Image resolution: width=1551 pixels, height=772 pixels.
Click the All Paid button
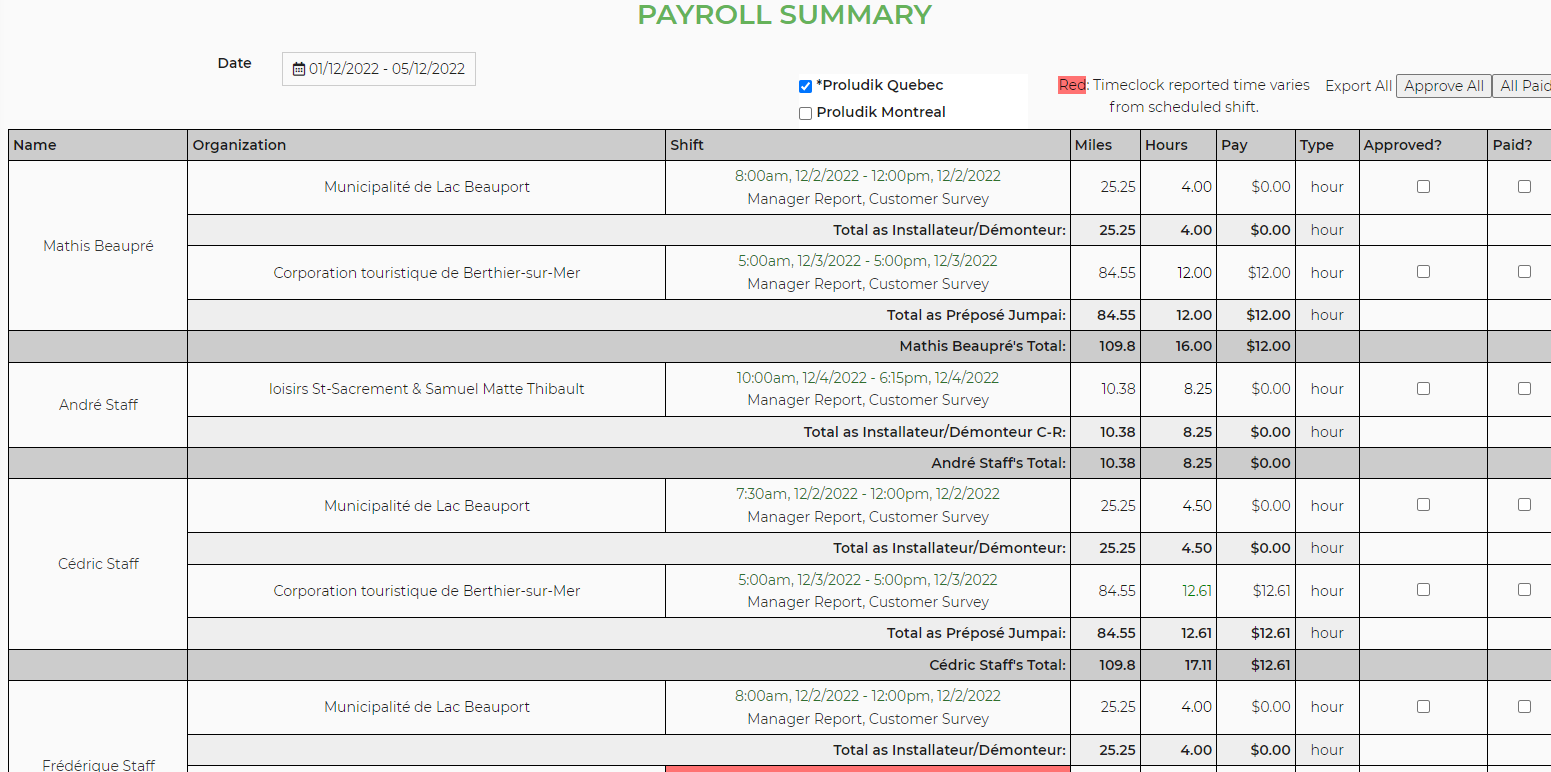click(x=1523, y=86)
